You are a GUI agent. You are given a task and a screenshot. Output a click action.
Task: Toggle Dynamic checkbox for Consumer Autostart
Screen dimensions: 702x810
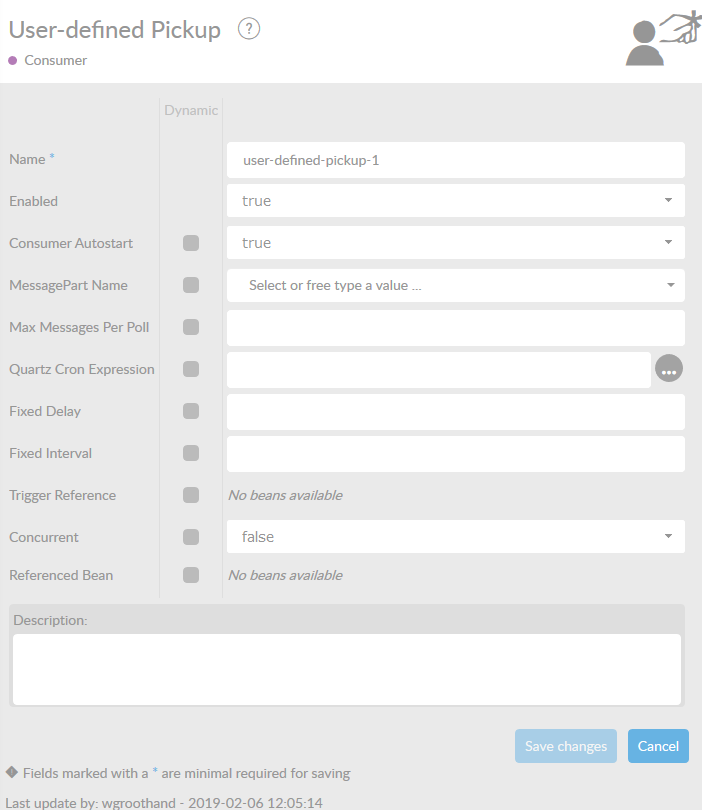(191, 243)
